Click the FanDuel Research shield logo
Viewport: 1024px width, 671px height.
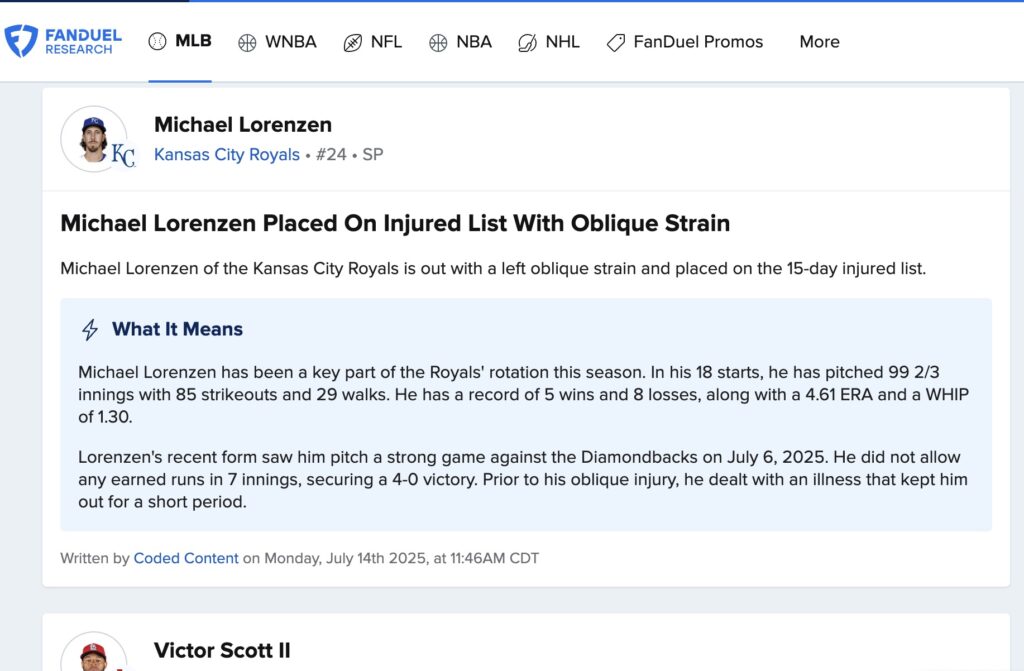tap(21, 41)
